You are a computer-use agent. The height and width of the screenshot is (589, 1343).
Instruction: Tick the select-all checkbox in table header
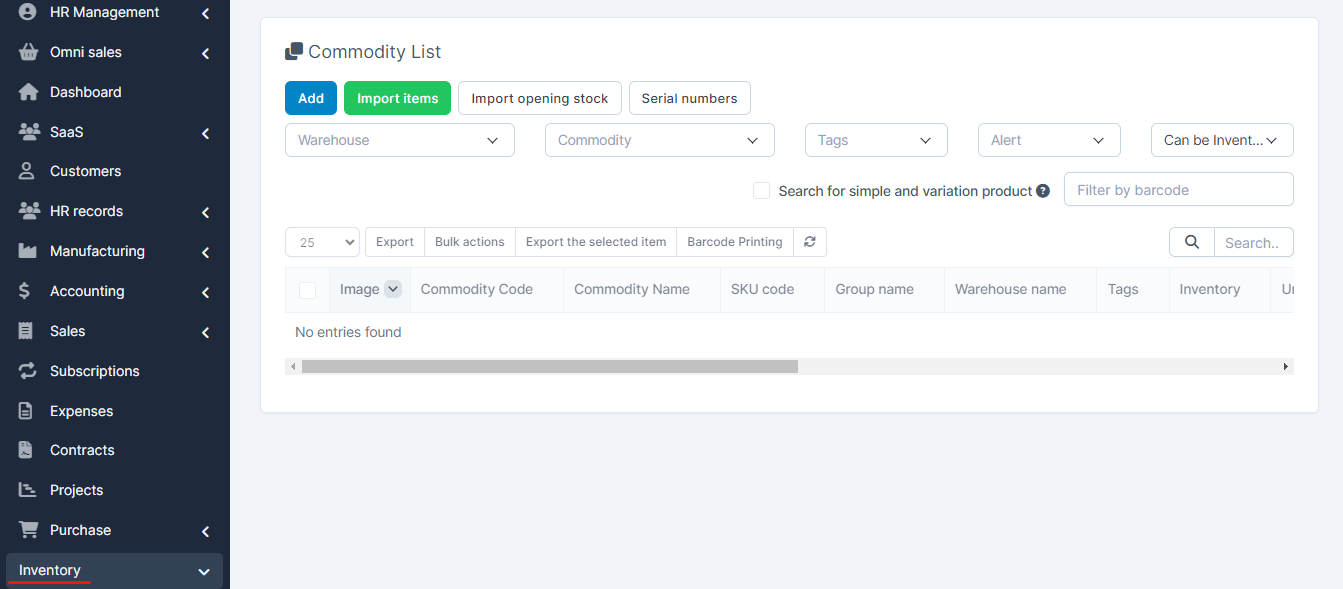coord(307,290)
